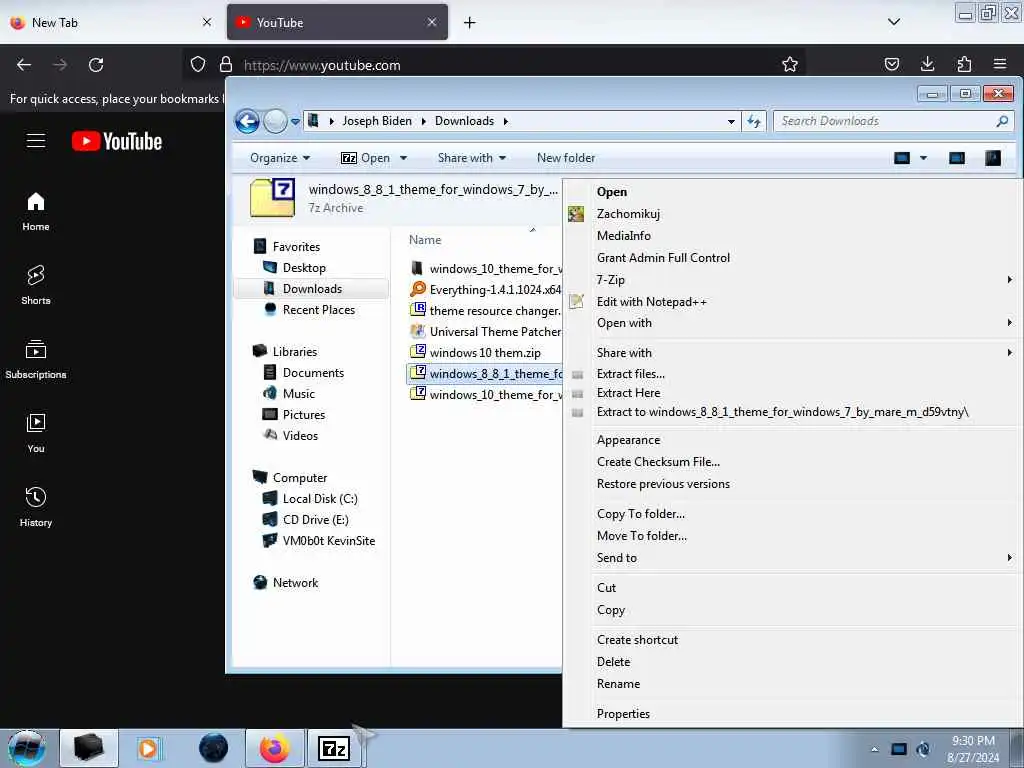The height and width of the screenshot is (768, 1024).
Task: Open Firefox from the taskbar
Action: click(275, 748)
